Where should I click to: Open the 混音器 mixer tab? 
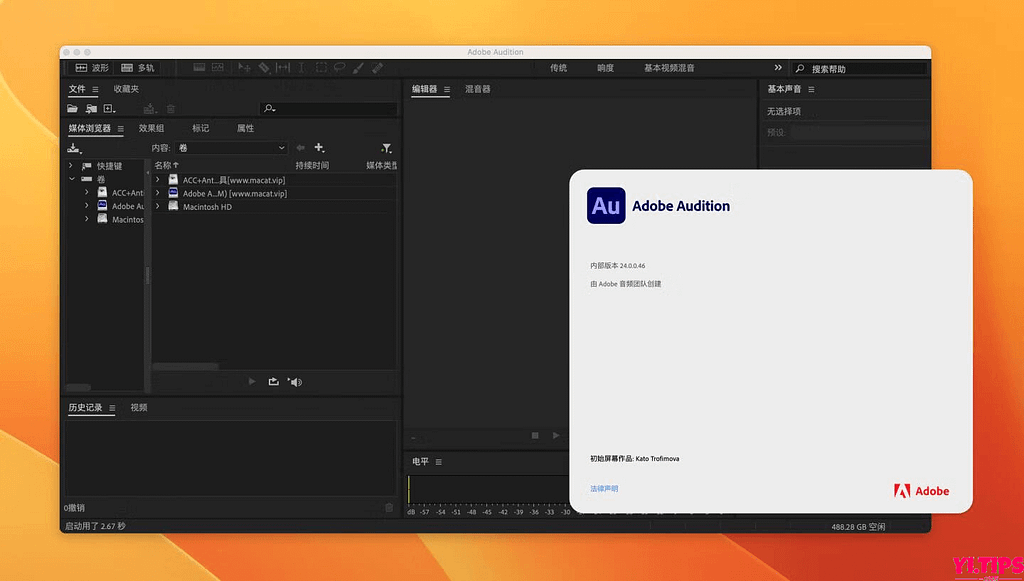tap(477, 89)
